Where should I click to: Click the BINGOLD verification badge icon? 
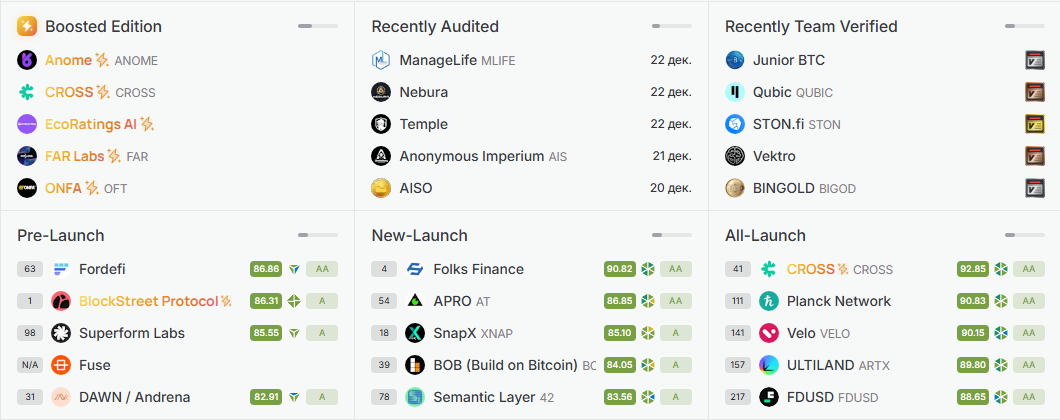click(x=1035, y=188)
